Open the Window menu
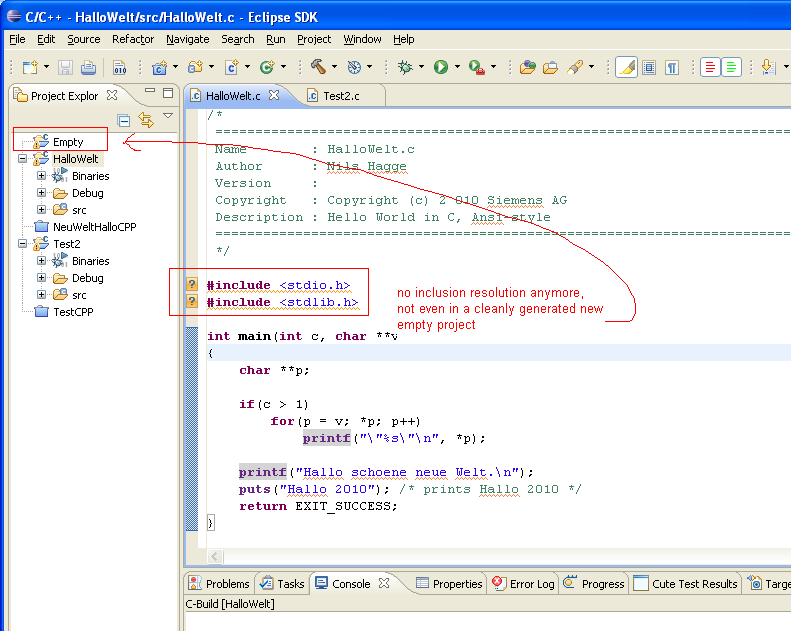 [x=362, y=39]
